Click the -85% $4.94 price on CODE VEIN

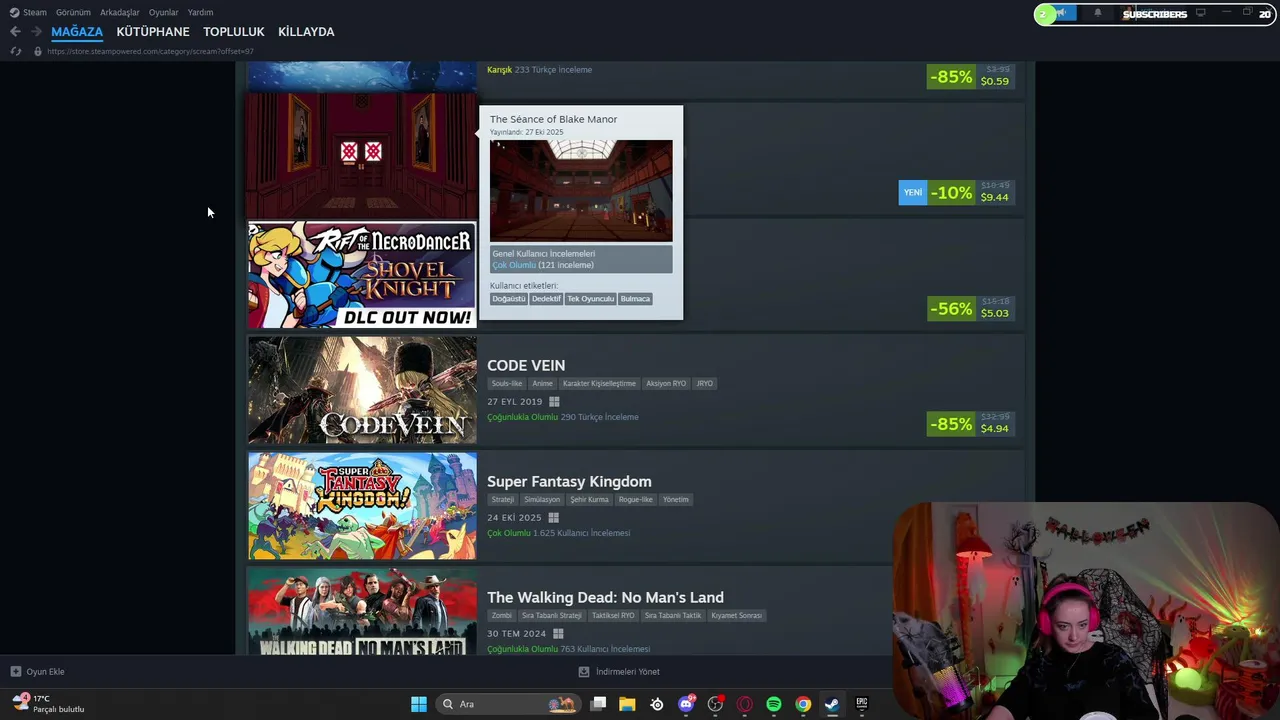click(x=970, y=424)
